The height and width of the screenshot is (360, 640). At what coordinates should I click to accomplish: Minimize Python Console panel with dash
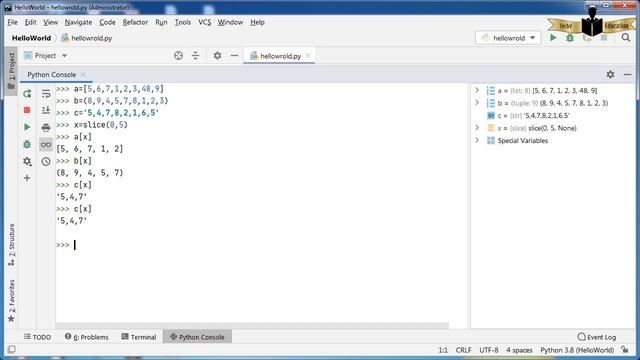point(627,74)
